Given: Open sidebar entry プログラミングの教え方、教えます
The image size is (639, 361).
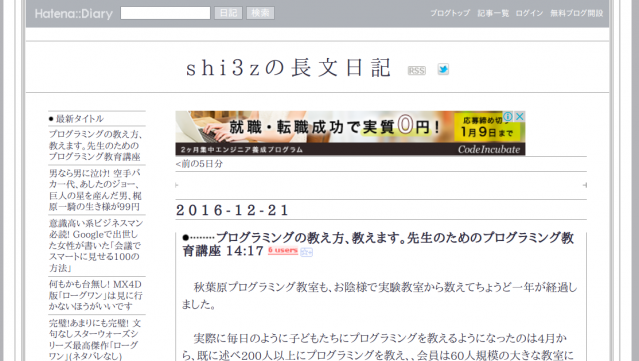Looking at the screenshot, I should [x=95, y=145].
